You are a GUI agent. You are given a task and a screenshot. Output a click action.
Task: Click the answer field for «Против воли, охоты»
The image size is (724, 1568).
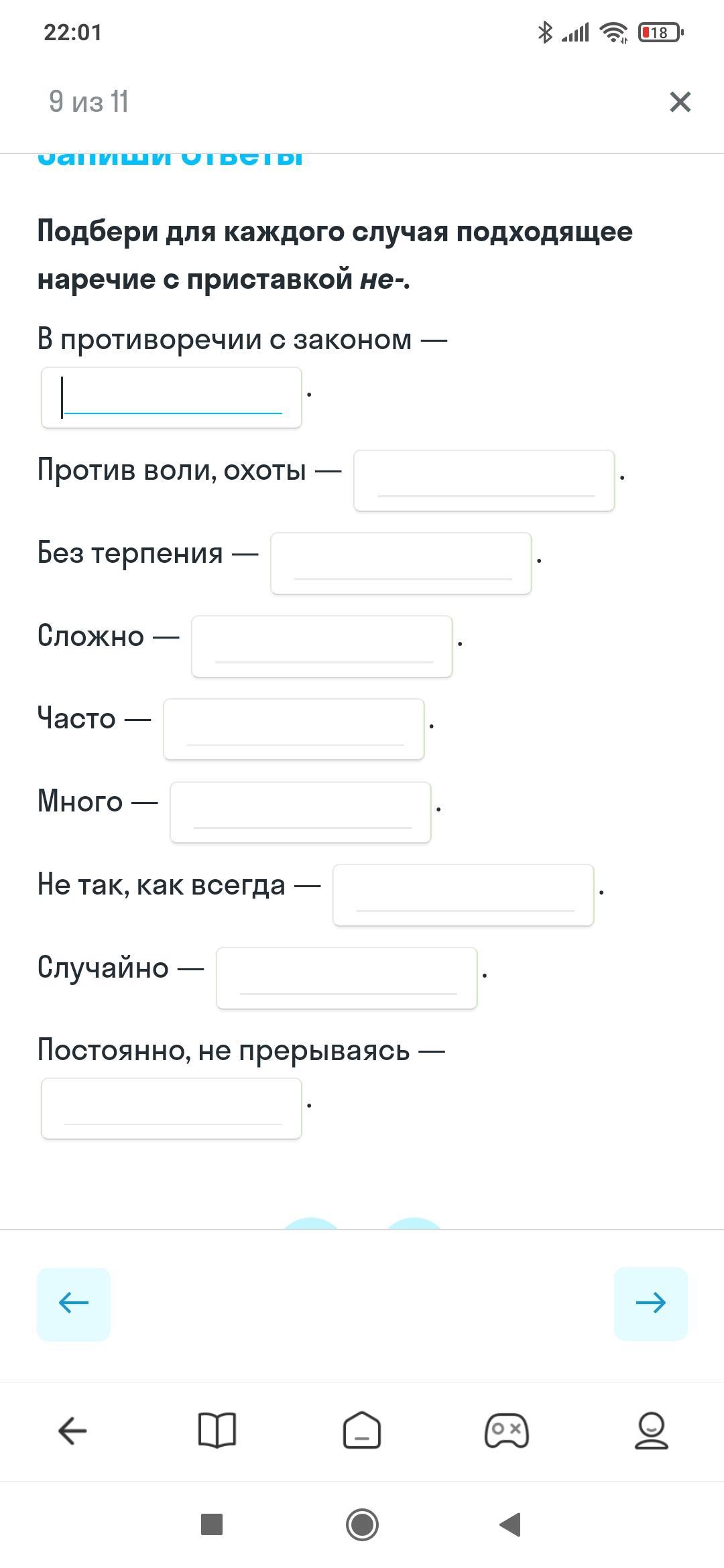click(484, 480)
